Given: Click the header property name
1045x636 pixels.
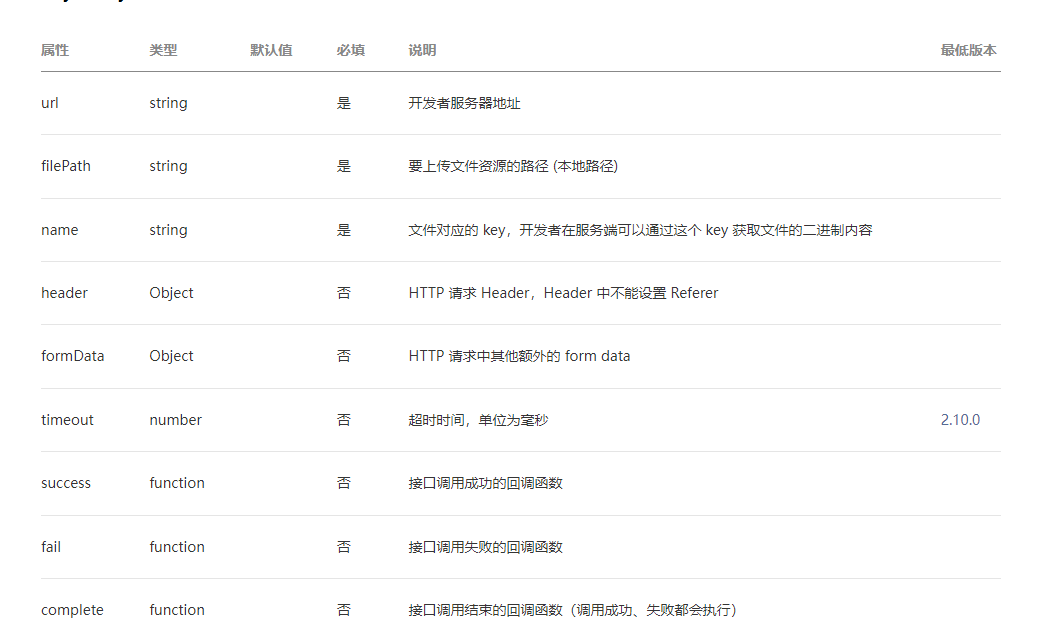Looking at the screenshot, I should 64,293.
